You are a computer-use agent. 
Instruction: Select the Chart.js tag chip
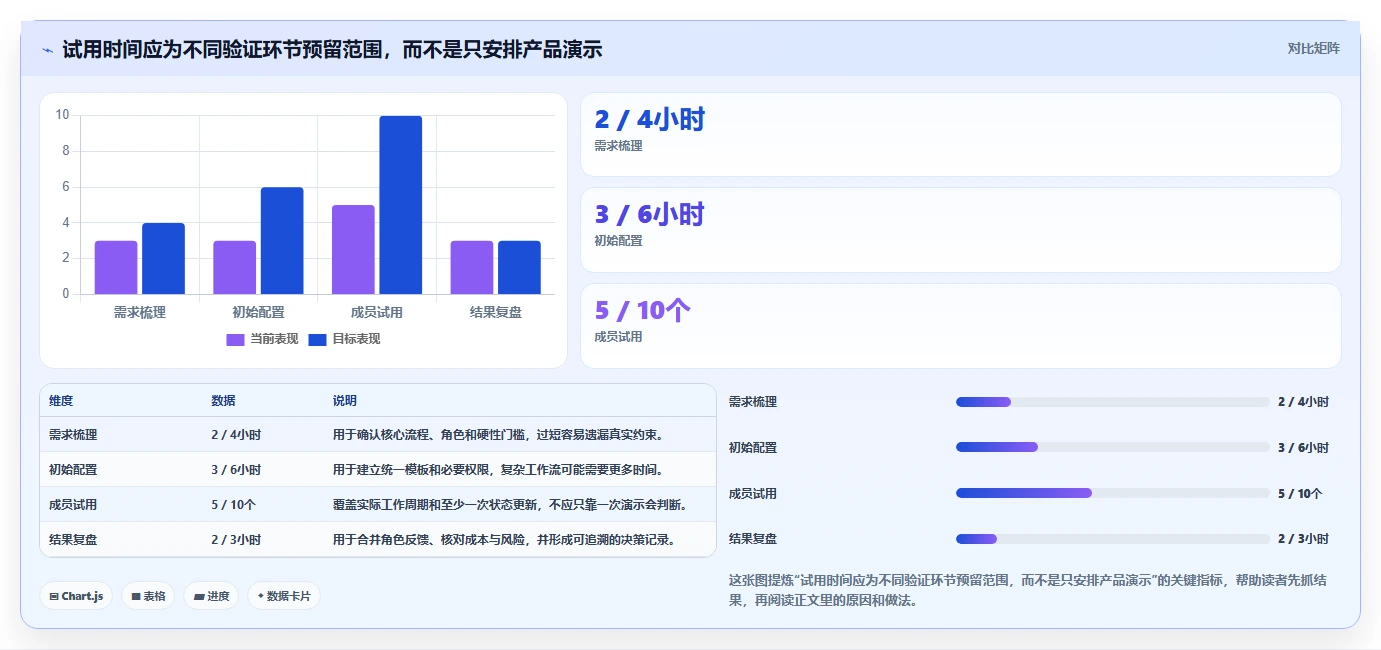tap(77, 596)
